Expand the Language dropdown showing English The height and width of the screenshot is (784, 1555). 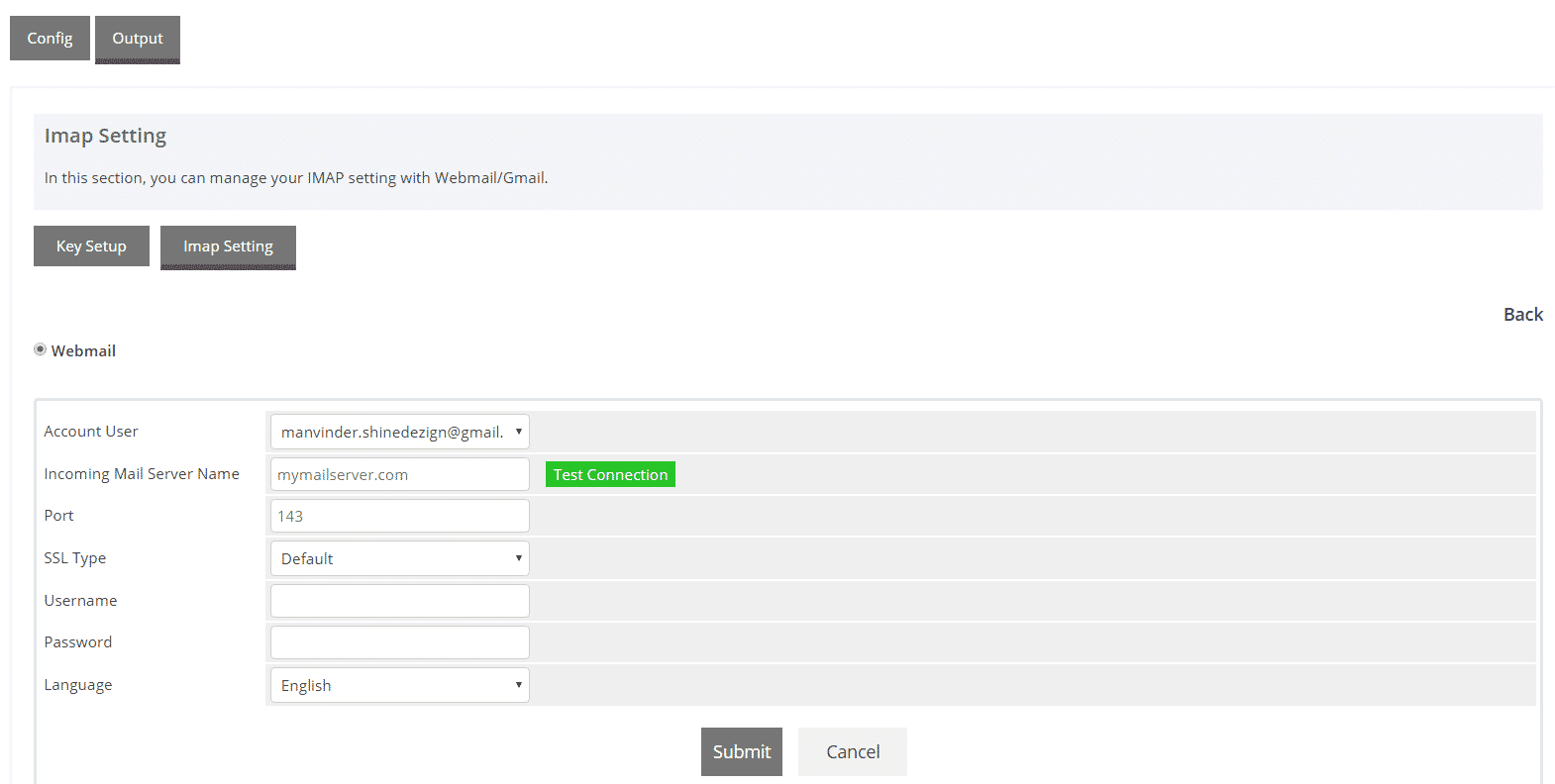point(399,685)
